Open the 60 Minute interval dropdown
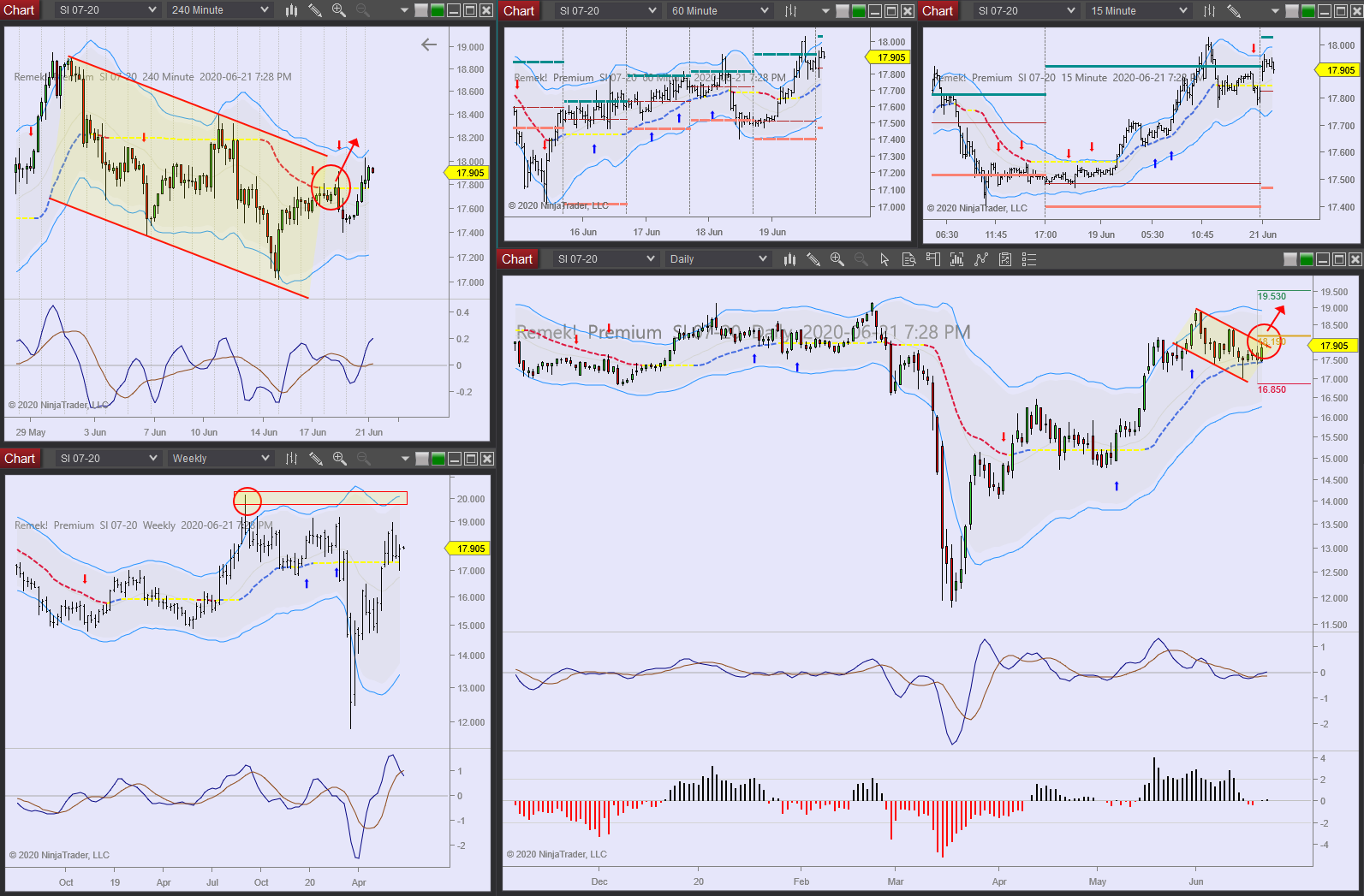This screenshot has height=896, width=1364. (x=719, y=11)
